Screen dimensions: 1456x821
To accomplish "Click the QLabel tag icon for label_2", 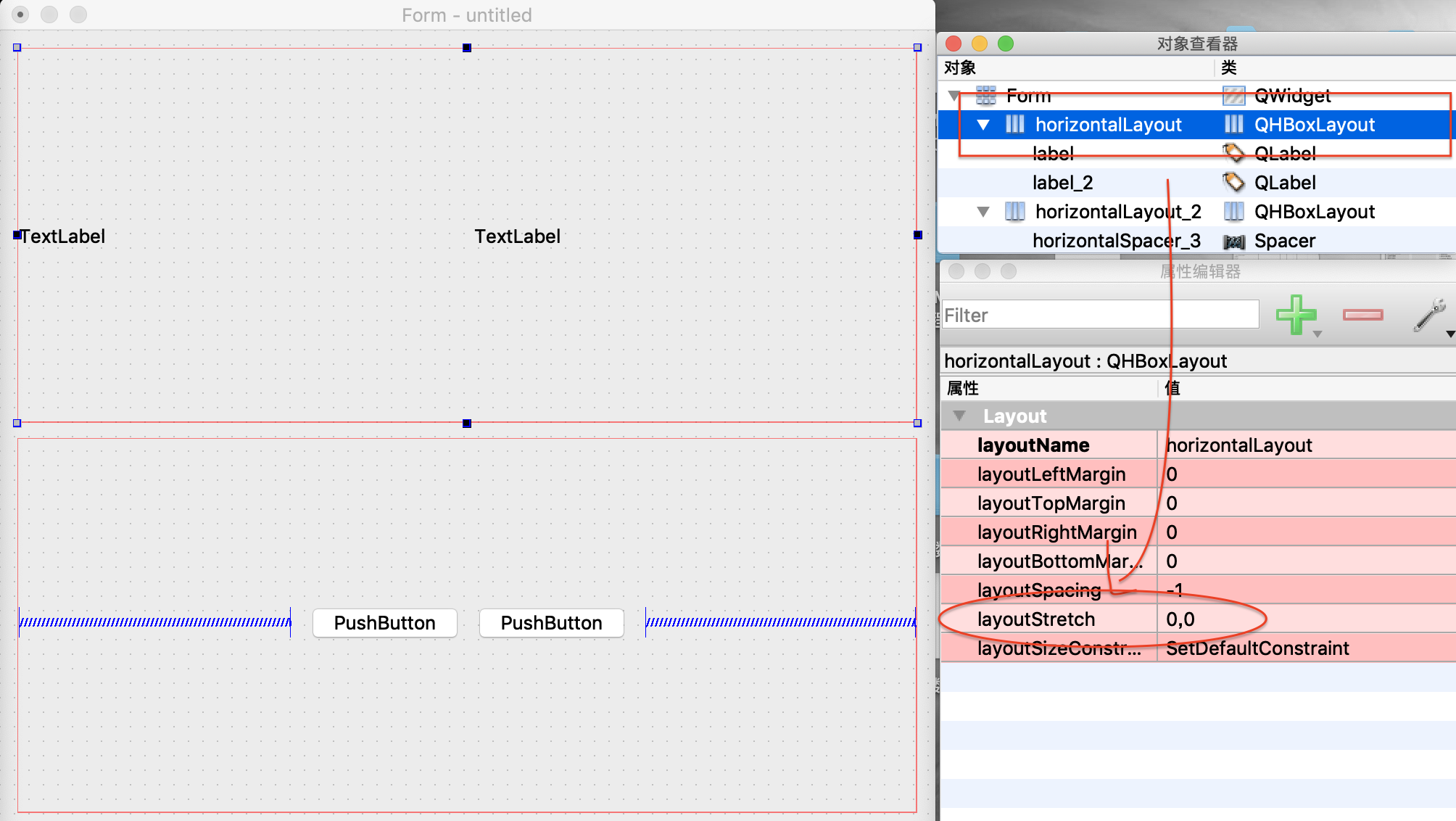I will 1234,182.
